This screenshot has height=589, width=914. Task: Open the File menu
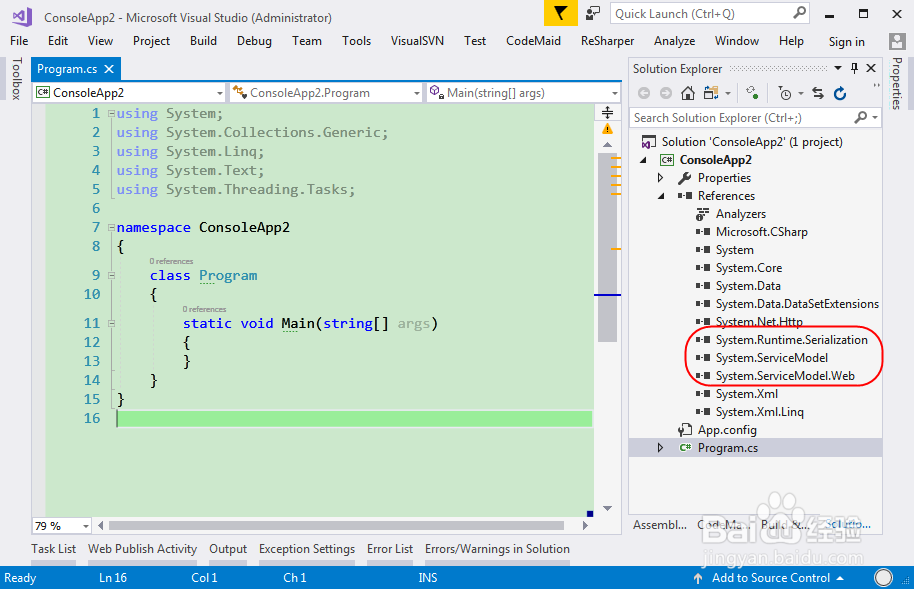[x=19, y=41]
